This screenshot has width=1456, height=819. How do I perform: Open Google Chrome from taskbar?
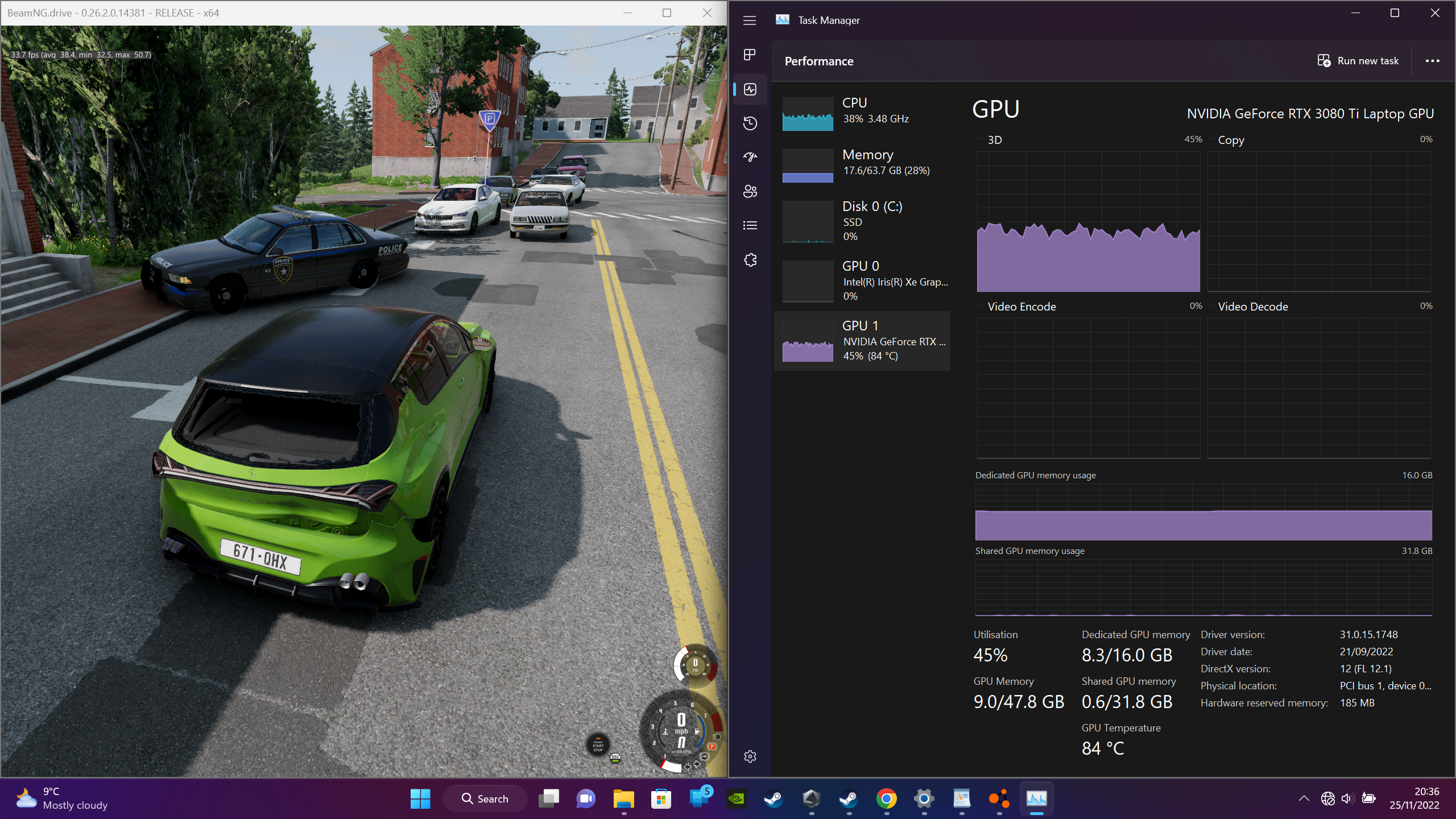(886, 799)
